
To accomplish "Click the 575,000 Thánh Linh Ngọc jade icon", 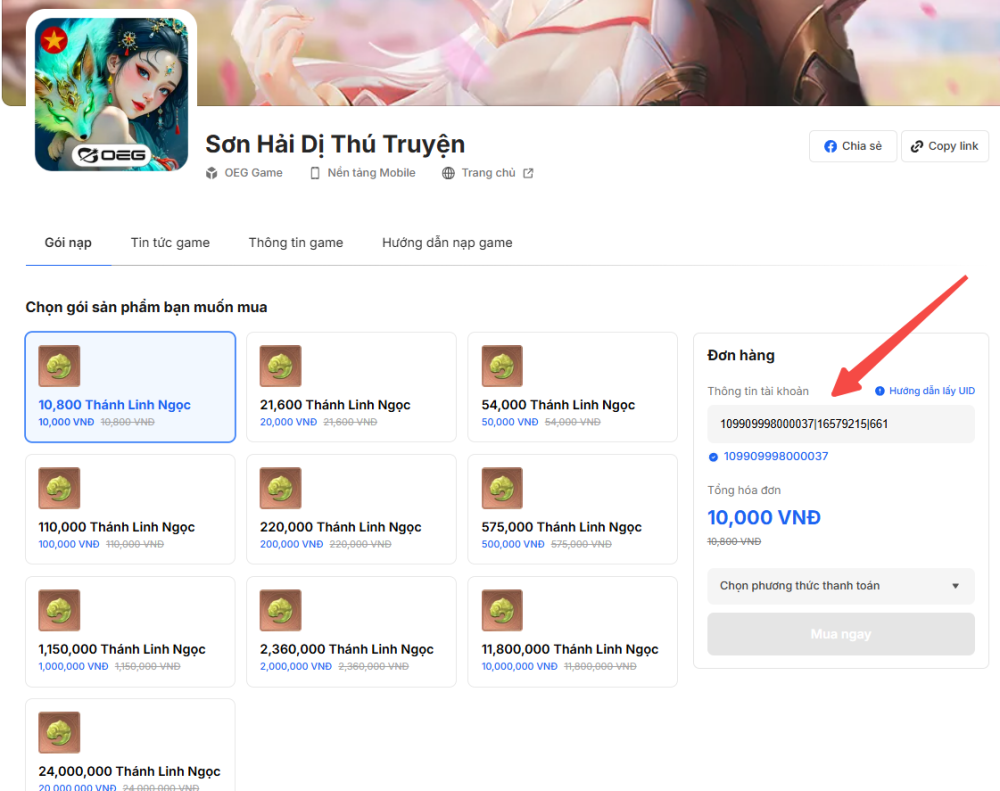I will coord(502,488).
